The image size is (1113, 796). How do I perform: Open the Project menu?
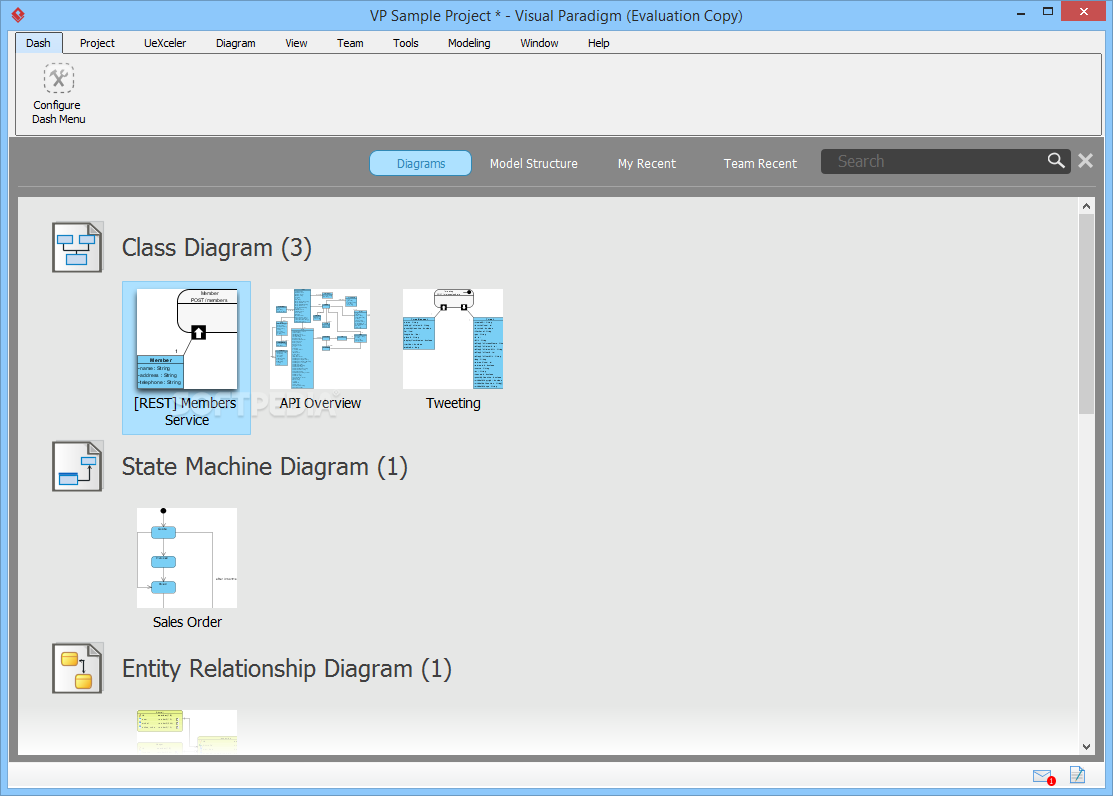click(97, 43)
